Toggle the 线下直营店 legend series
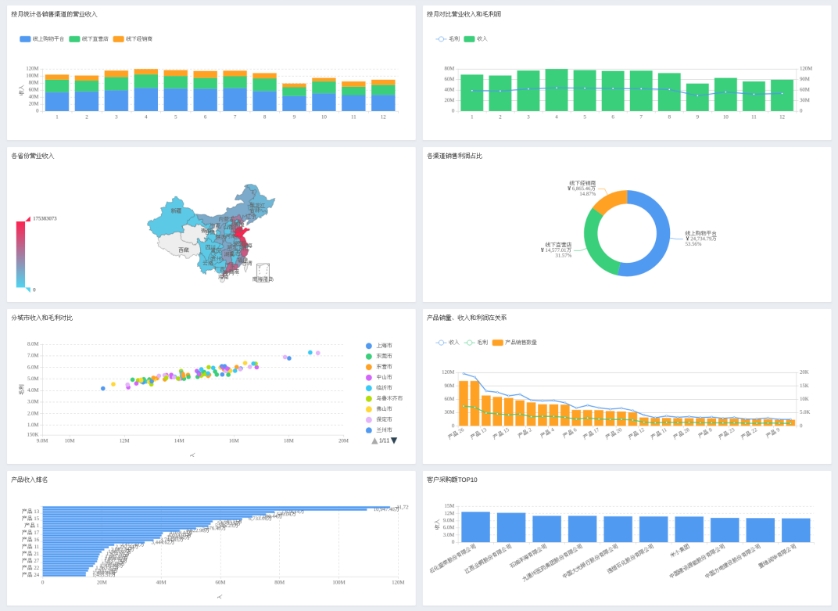This screenshot has height=611, width=838. coord(75,38)
